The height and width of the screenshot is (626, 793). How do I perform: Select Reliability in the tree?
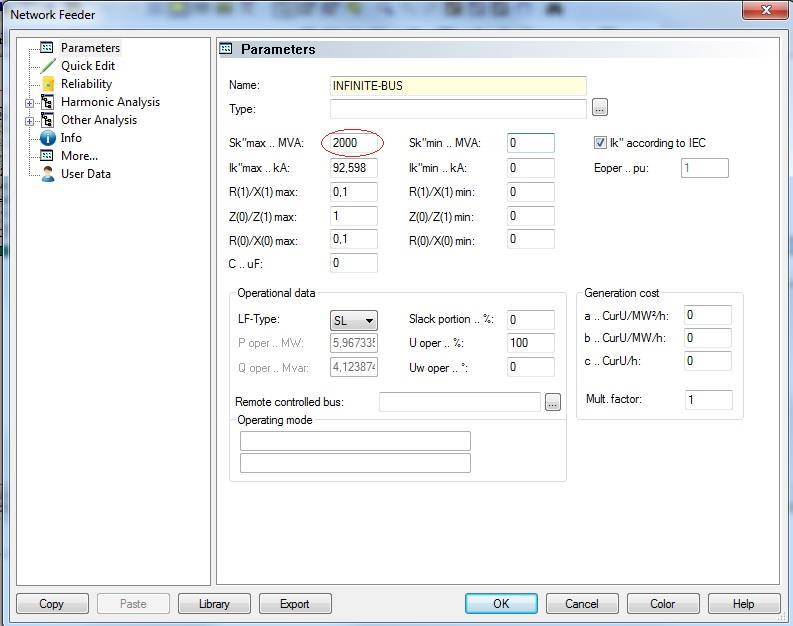click(x=86, y=84)
